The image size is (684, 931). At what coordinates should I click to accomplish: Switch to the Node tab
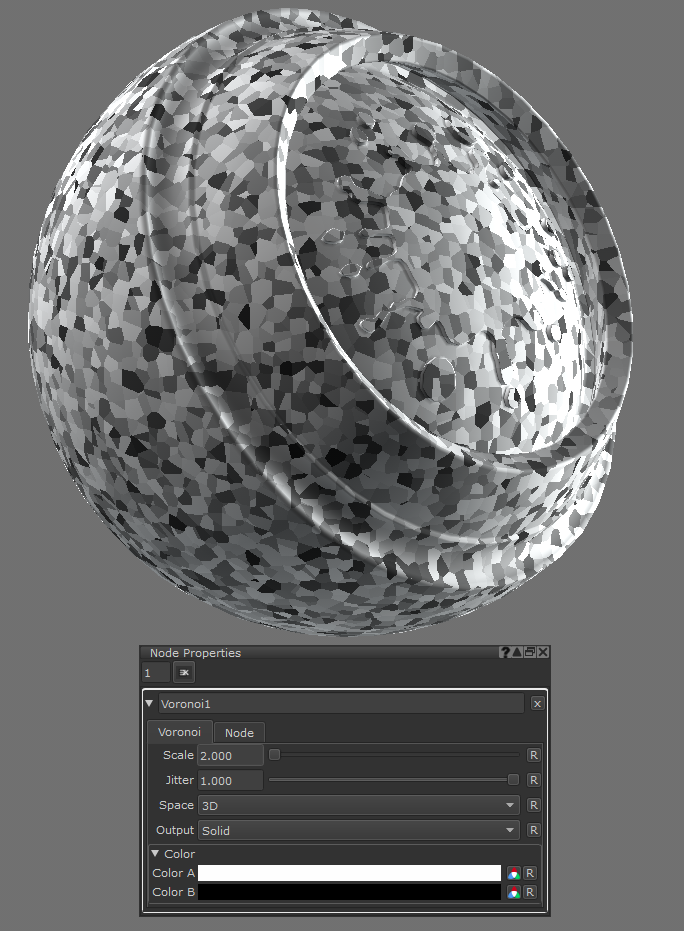pos(239,733)
